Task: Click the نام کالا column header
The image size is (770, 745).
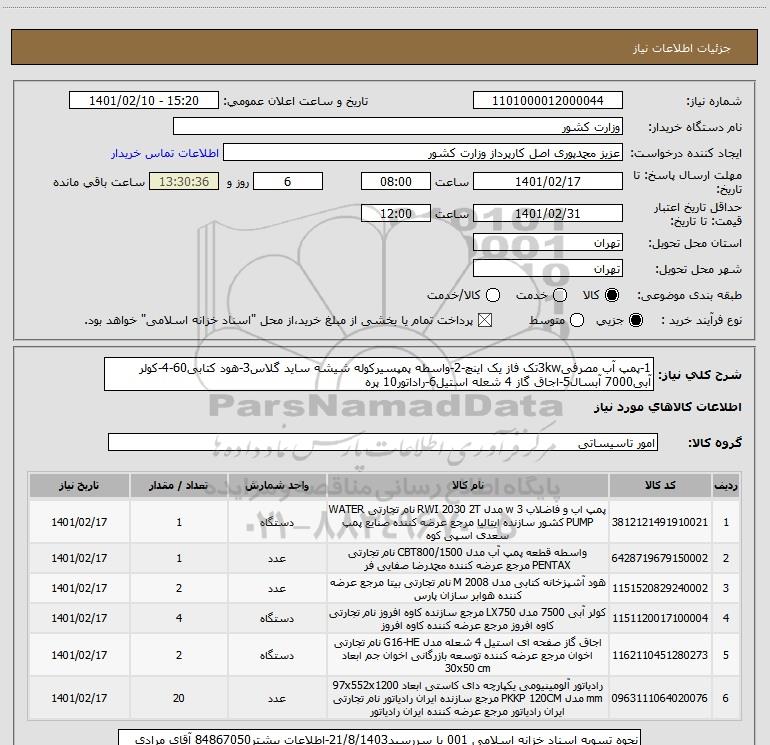Action: (468, 485)
